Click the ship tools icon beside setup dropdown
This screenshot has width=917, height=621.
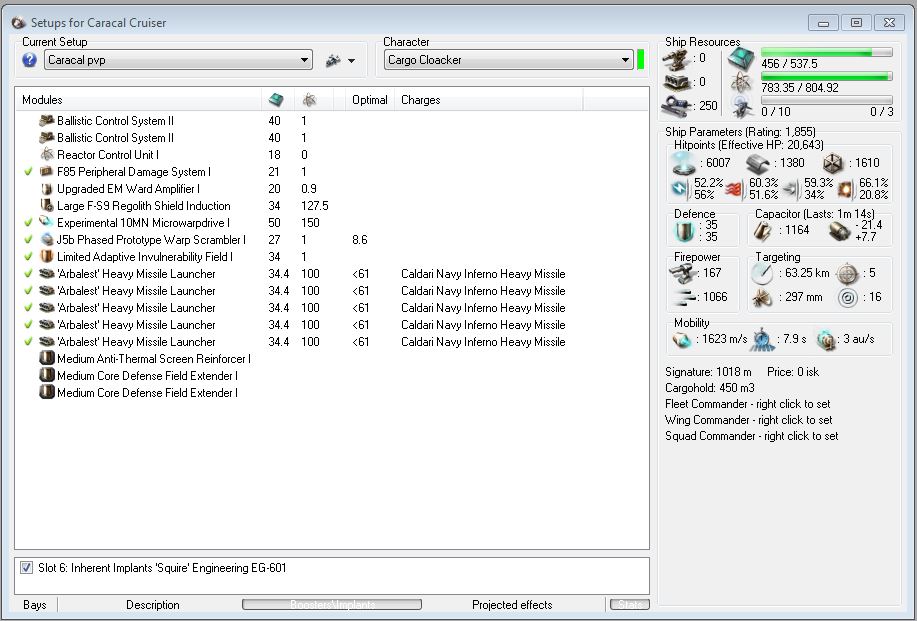click(333, 61)
